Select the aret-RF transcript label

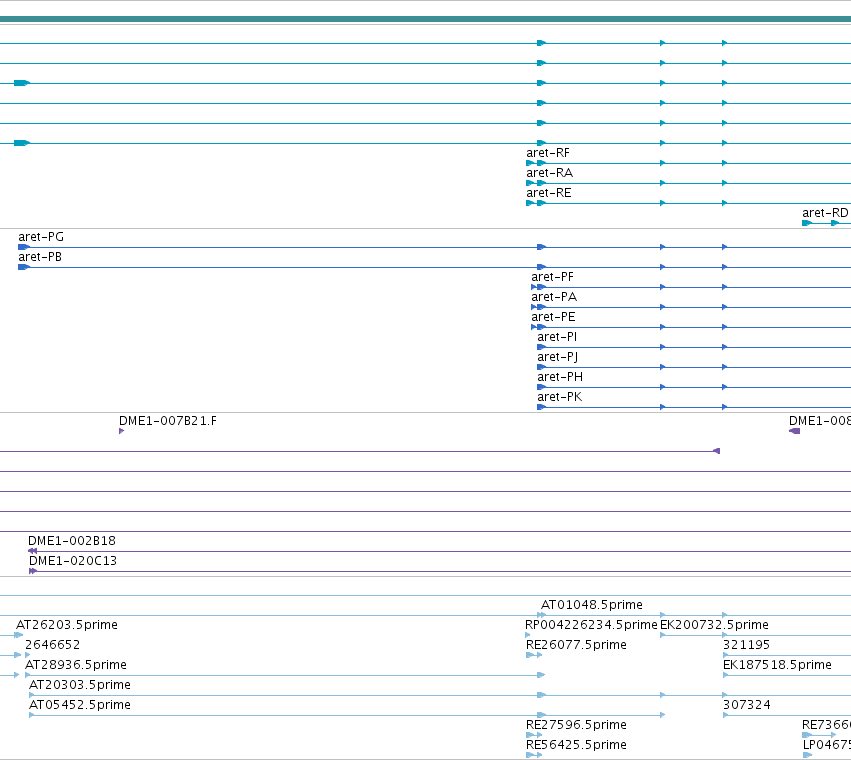tap(548, 153)
